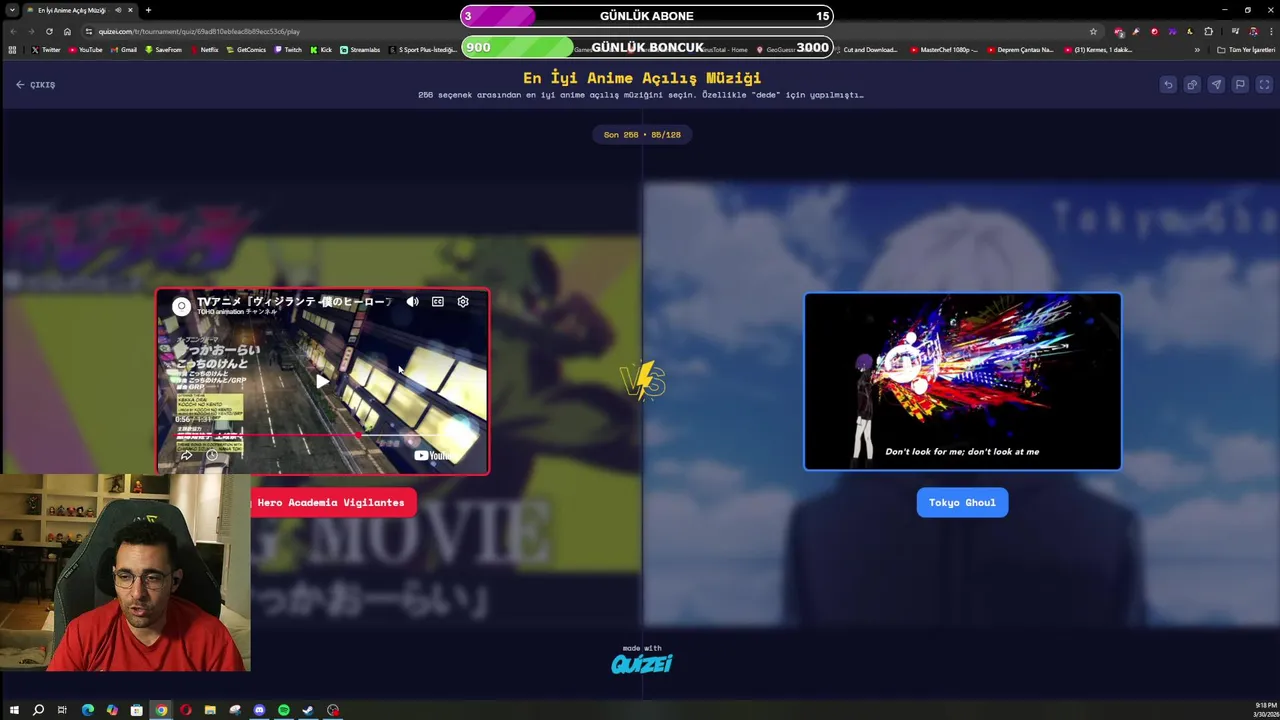Open Spotify from the taskbar
The height and width of the screenshot is (720, 1280).
coord(284,710)
